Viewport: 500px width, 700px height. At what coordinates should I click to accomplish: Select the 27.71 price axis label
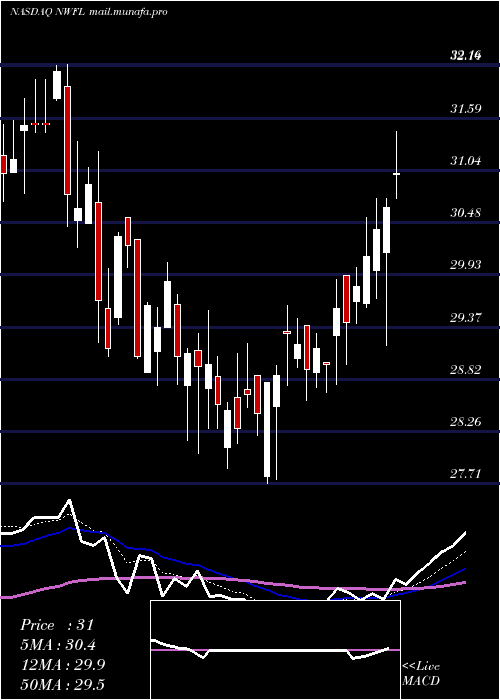[466, 474]
